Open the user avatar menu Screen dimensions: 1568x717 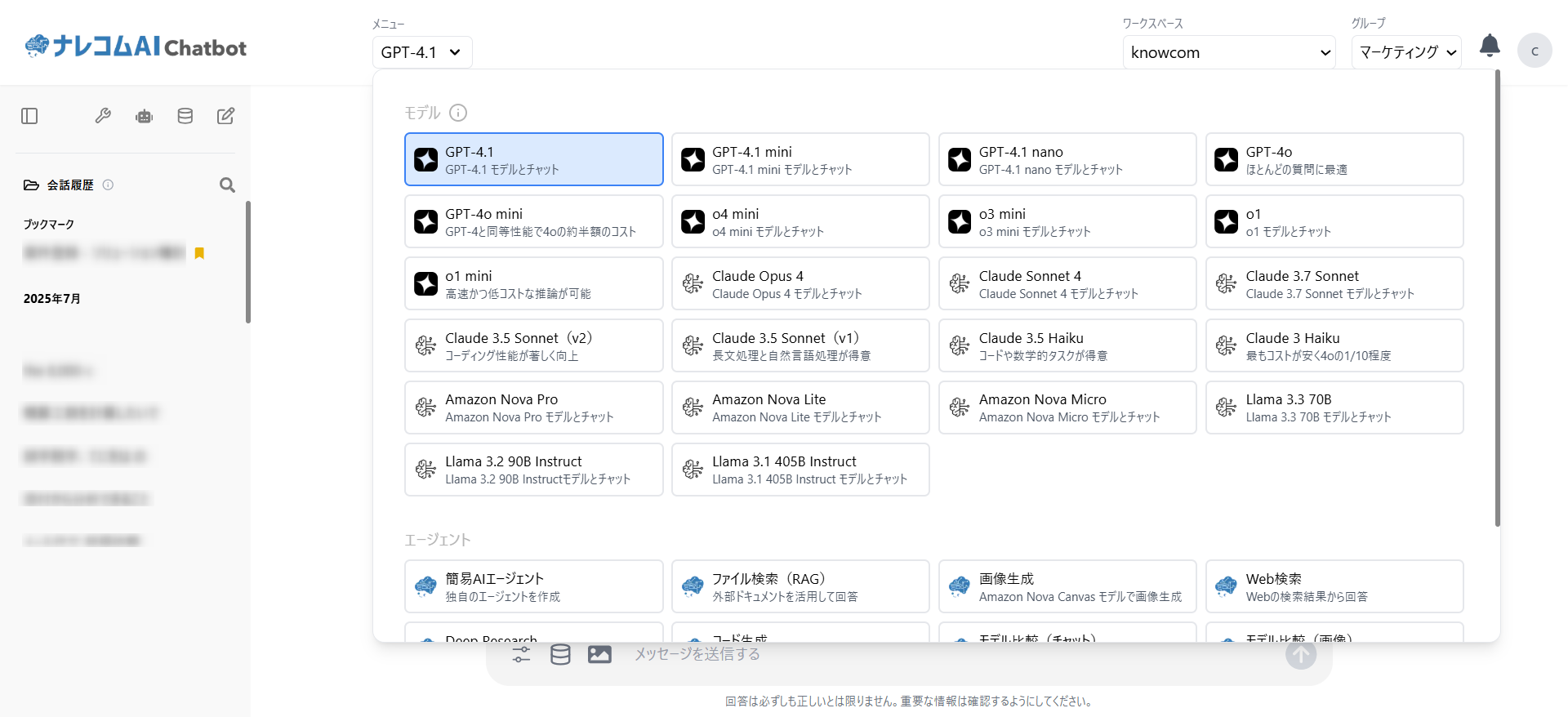click(1535, 51)
